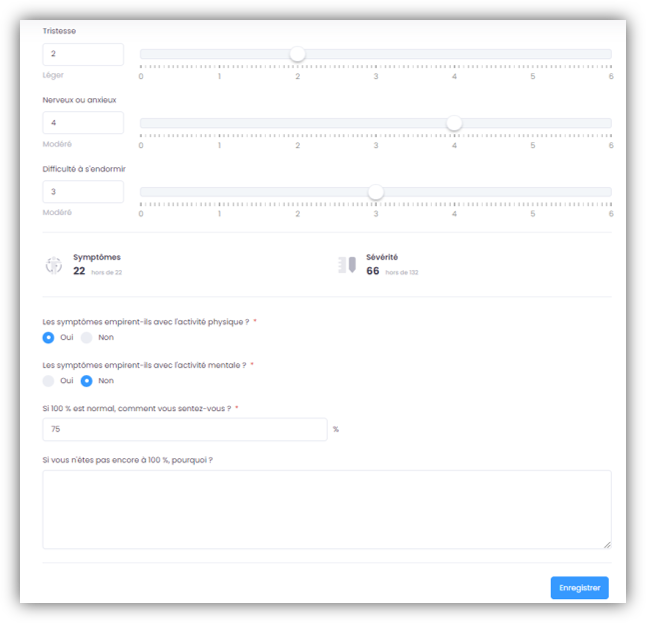Choose Non for activité mentale question
The width and height of the screenshot is (646, 623).
(x=87, y=381)
